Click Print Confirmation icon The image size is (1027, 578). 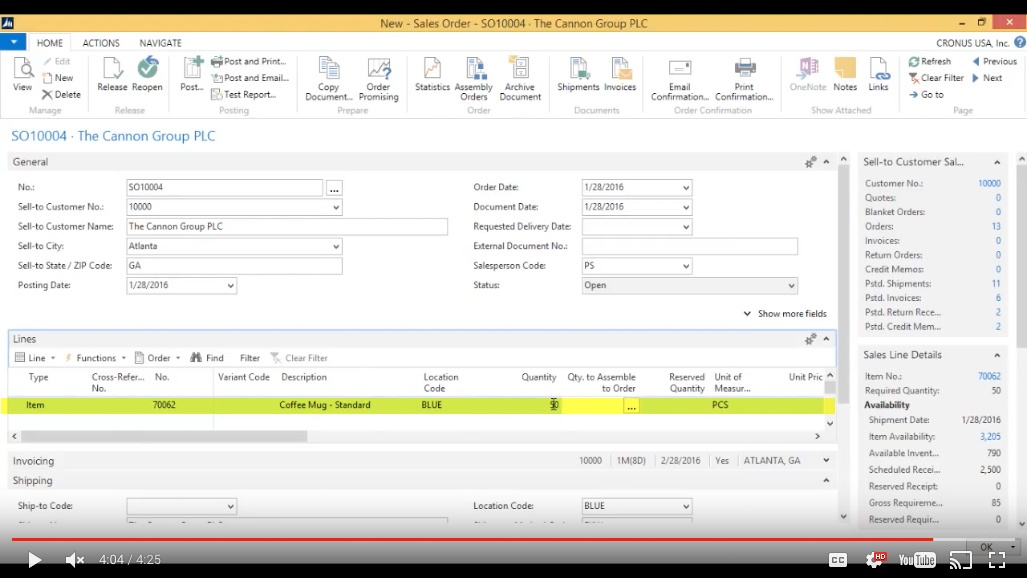(x=744, y=79)
